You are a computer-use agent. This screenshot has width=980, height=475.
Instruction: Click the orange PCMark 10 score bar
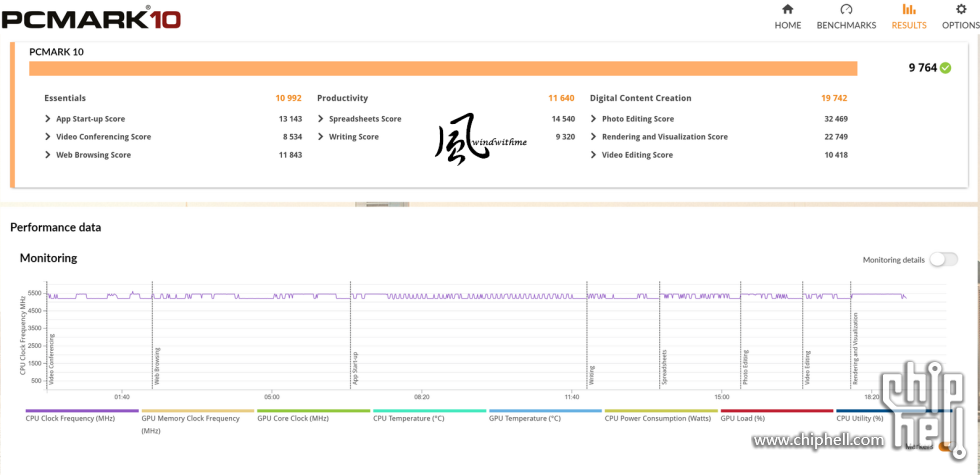pyautogui.click(x=443, y=69)
